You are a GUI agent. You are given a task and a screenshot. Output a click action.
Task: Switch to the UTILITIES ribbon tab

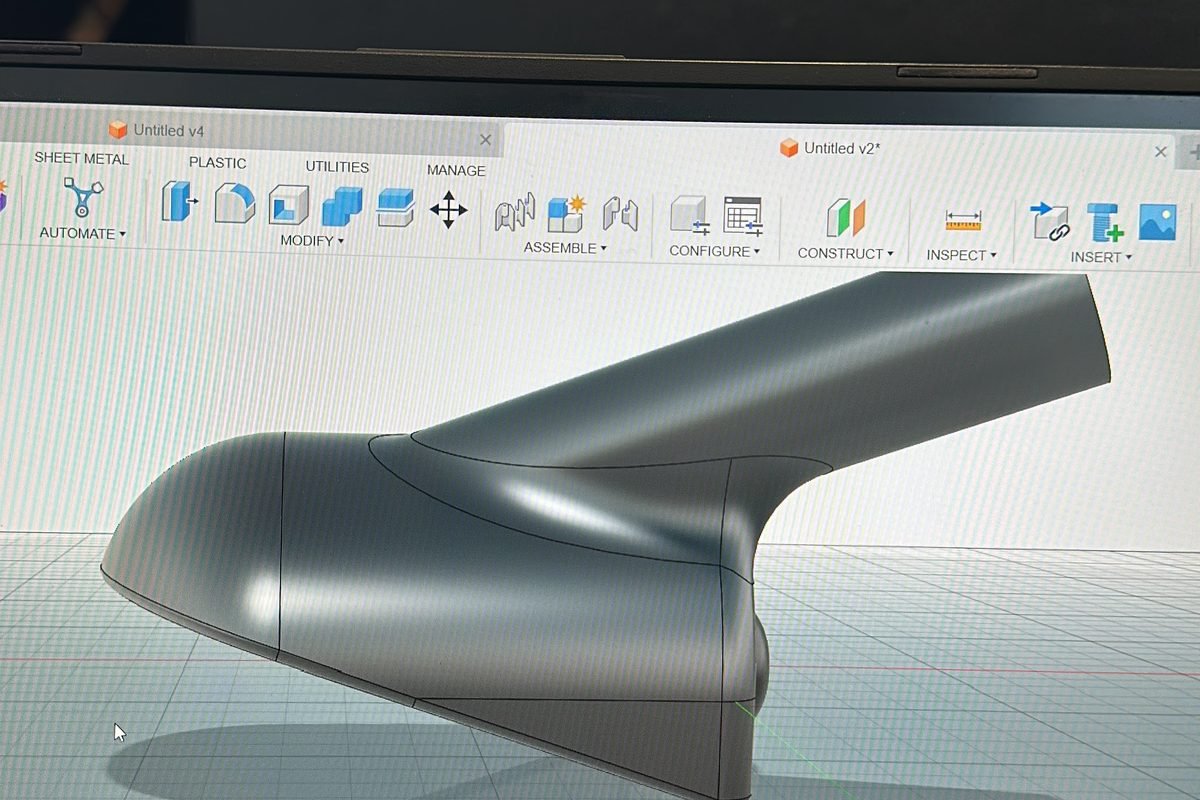[x=337, y=167]
